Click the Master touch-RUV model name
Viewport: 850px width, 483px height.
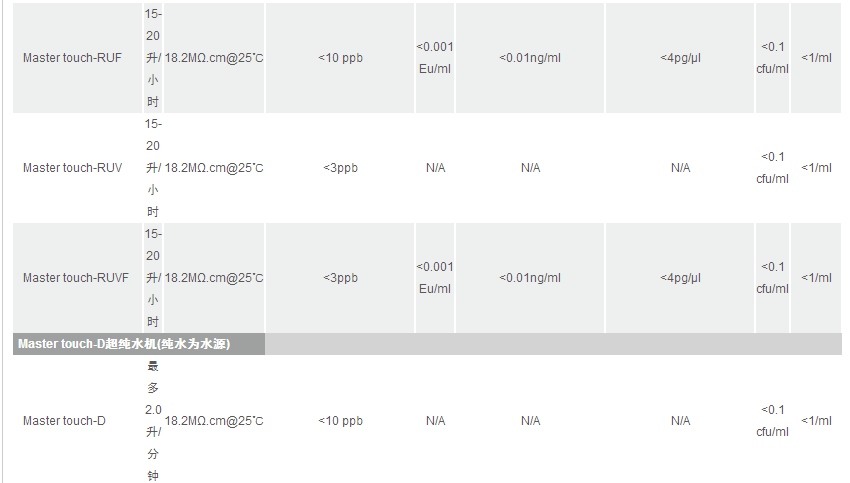(72, 168)
